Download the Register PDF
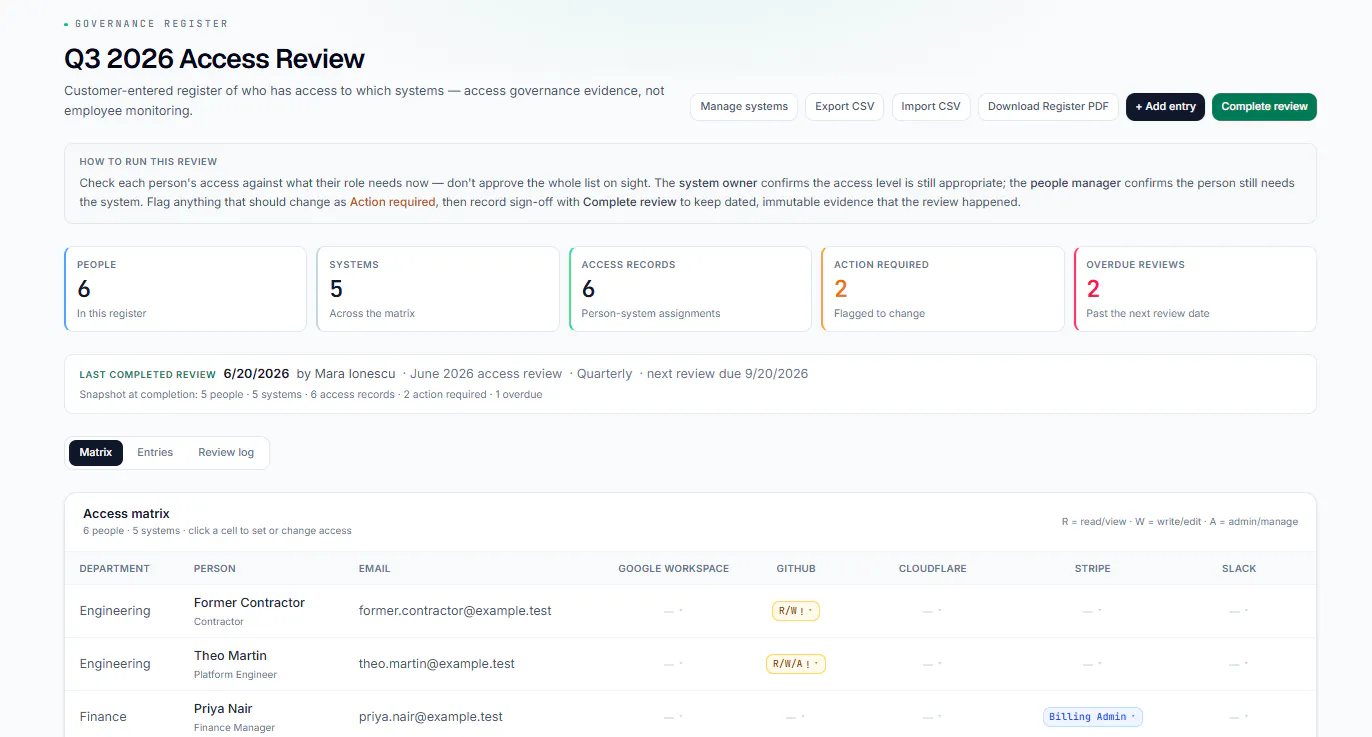Viewport: 1372px width, 737px height. point(1048,106)
